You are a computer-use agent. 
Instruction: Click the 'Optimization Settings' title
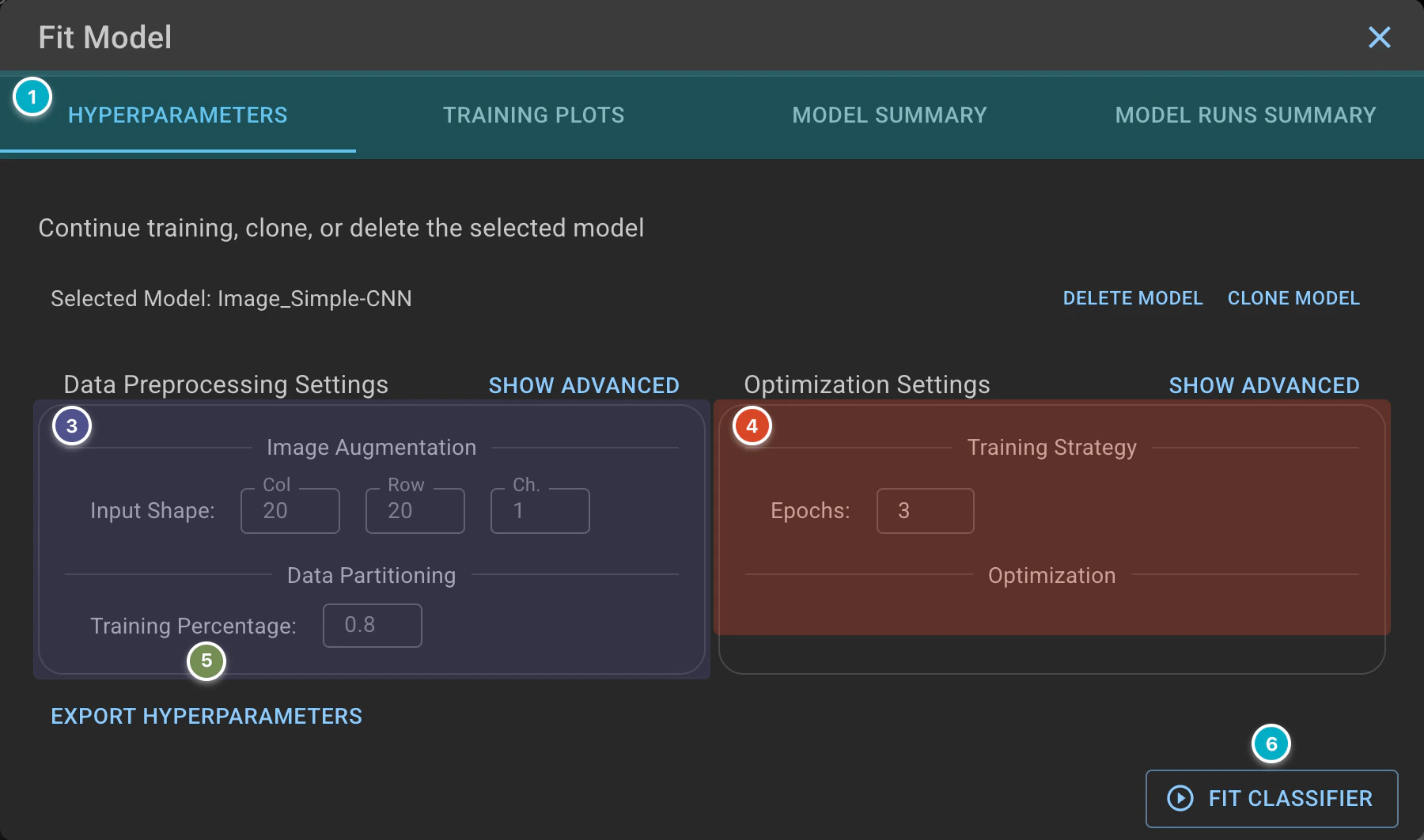tap(867, 384)
